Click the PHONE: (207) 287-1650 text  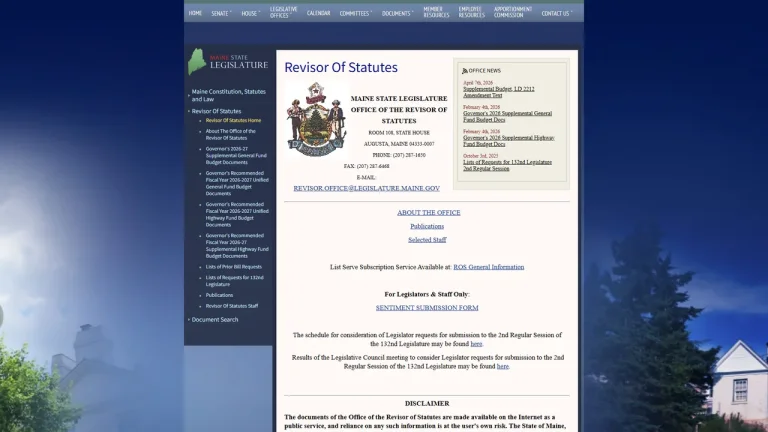(x=399, y=155)
